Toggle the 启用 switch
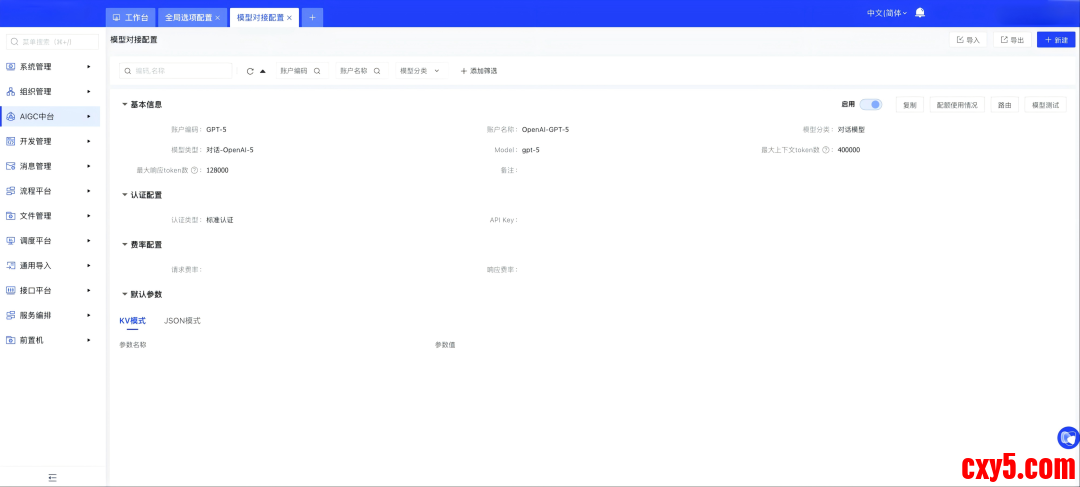 click(871, 105)
